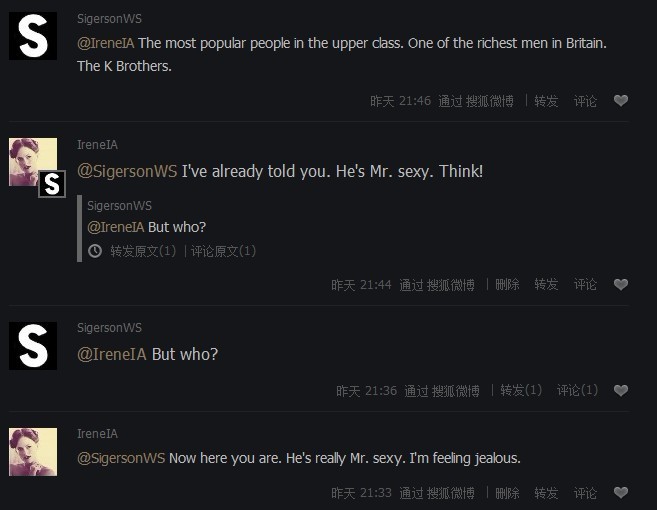Click 评论原文(1) in quoted post
Image resolution: width=657 pixels, height=510 pixels.
pos(224,251)
